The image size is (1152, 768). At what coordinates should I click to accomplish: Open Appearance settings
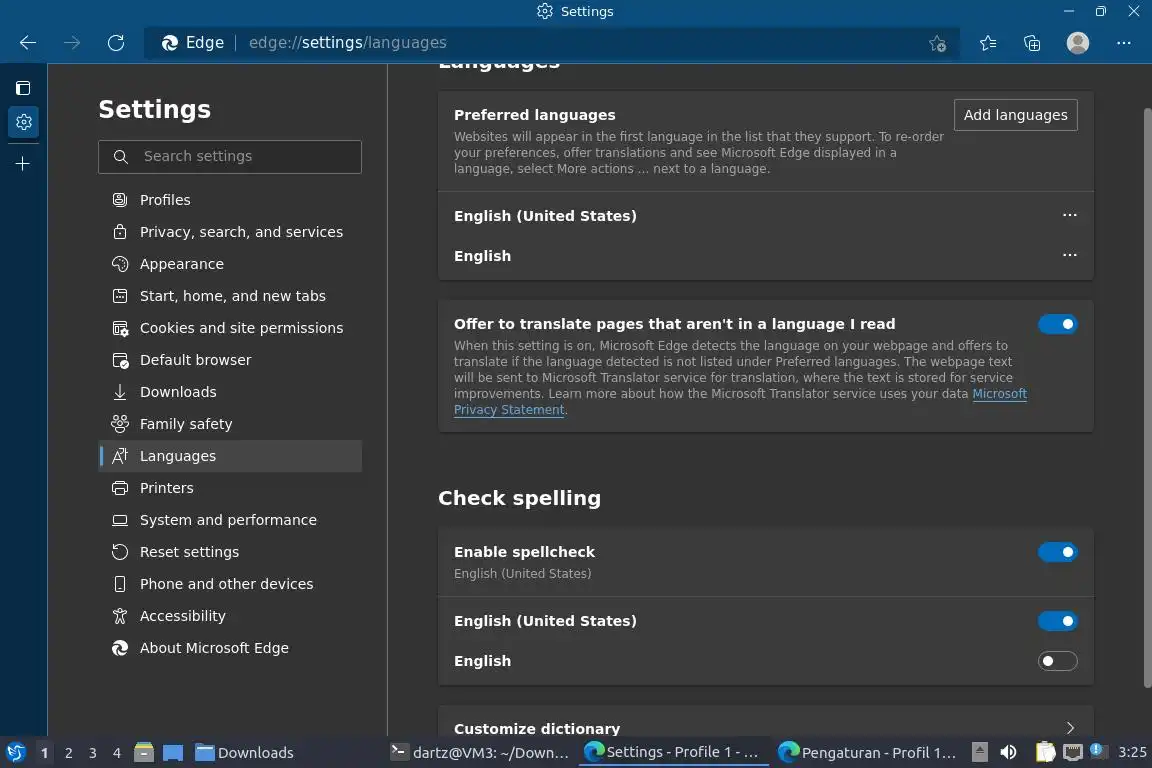[x=230, y=264]
